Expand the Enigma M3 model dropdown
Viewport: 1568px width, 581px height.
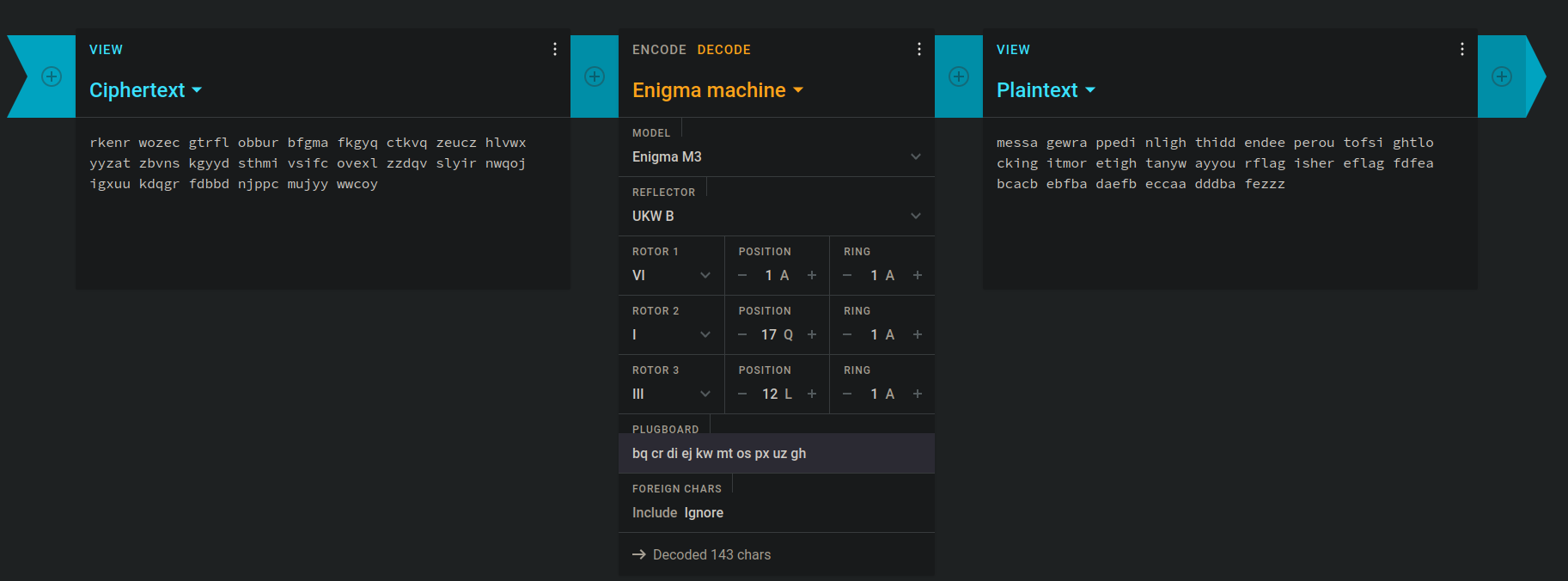(x=776, y=156)
